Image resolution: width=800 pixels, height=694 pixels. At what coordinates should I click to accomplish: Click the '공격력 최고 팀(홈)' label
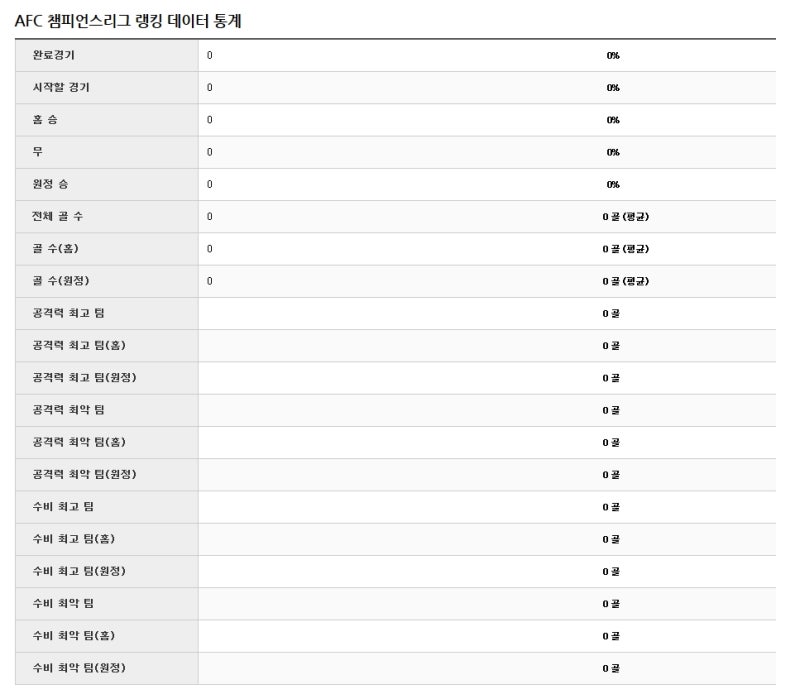pos(79,346)
